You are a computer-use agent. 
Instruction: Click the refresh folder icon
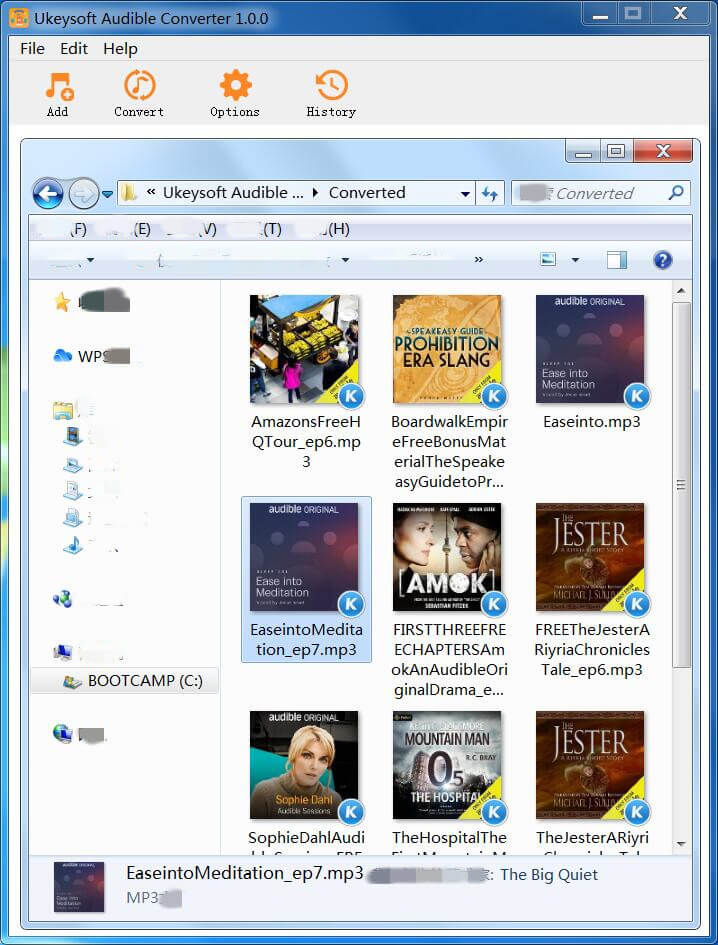click(490, 194)
